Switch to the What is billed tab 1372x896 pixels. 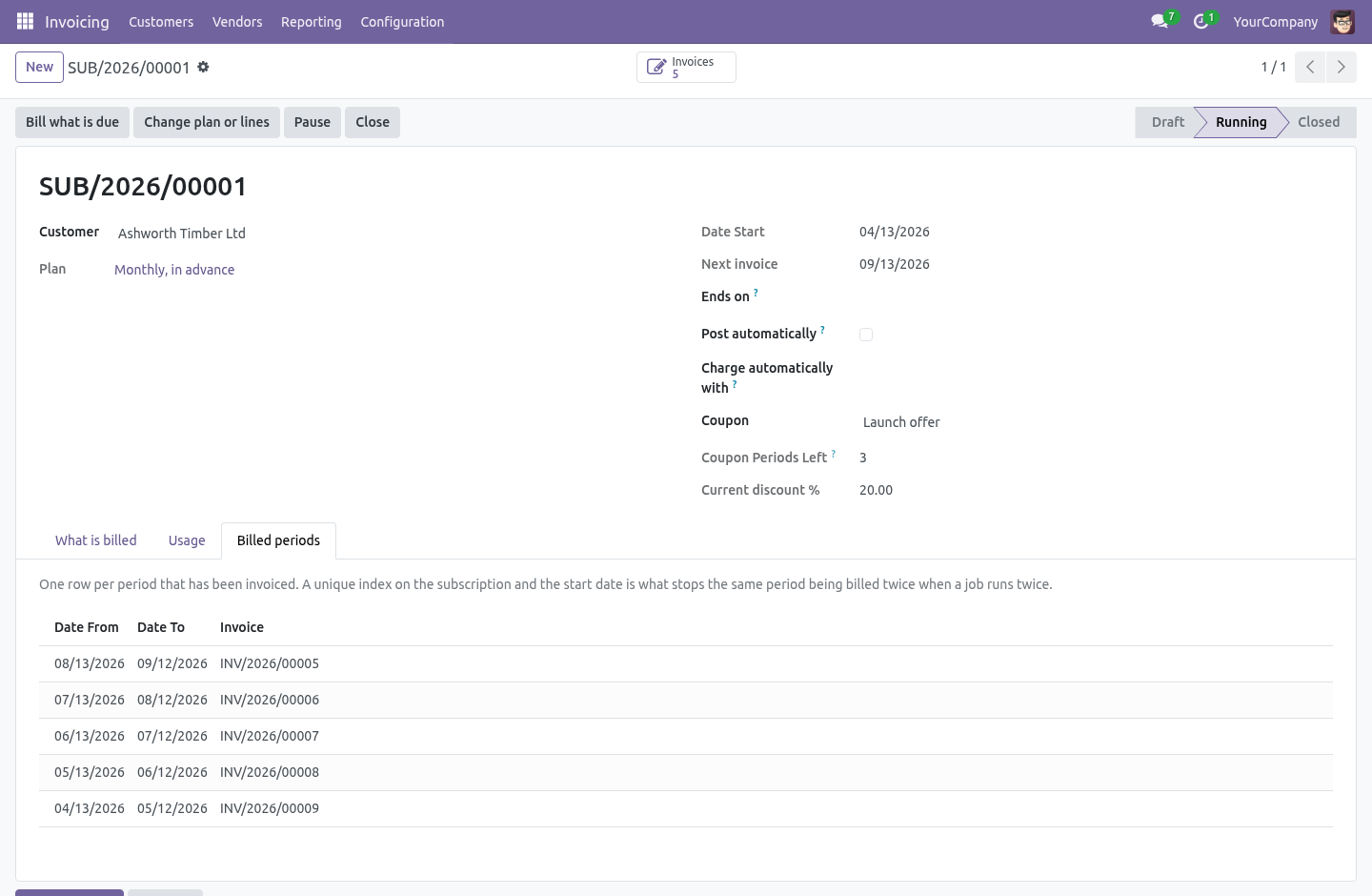click(96, 540)
